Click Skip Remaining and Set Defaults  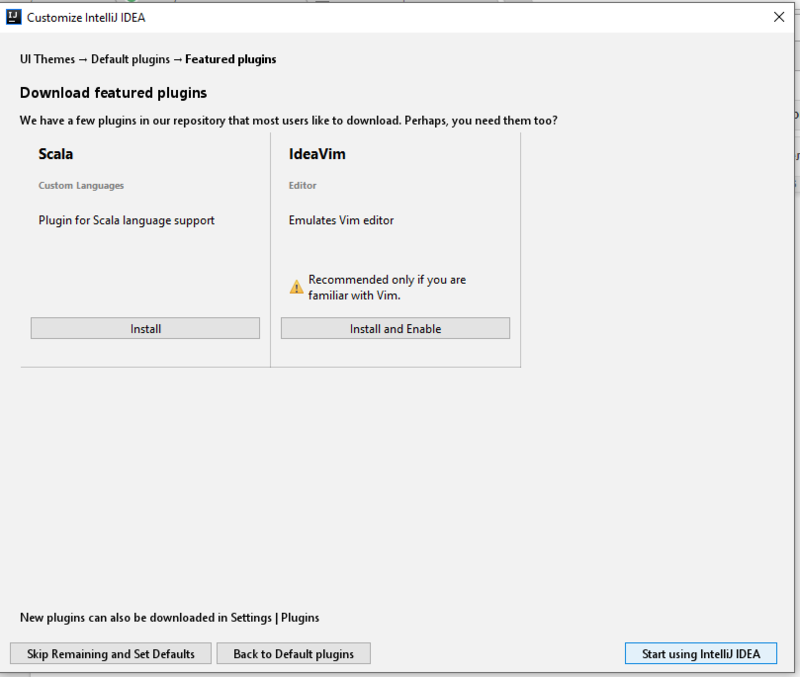(x=111, y=654)
